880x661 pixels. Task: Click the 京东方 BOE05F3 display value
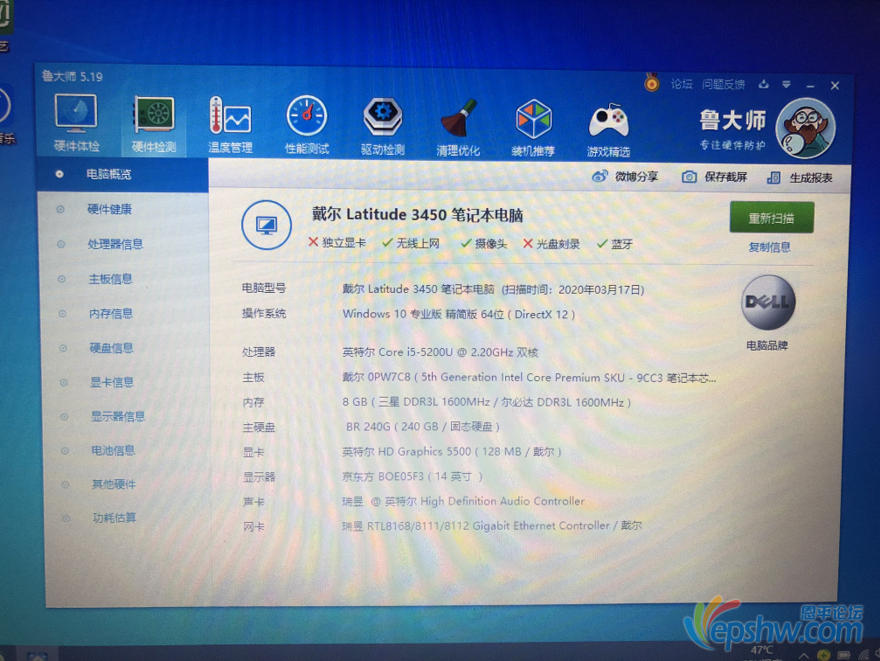(412, 476)
